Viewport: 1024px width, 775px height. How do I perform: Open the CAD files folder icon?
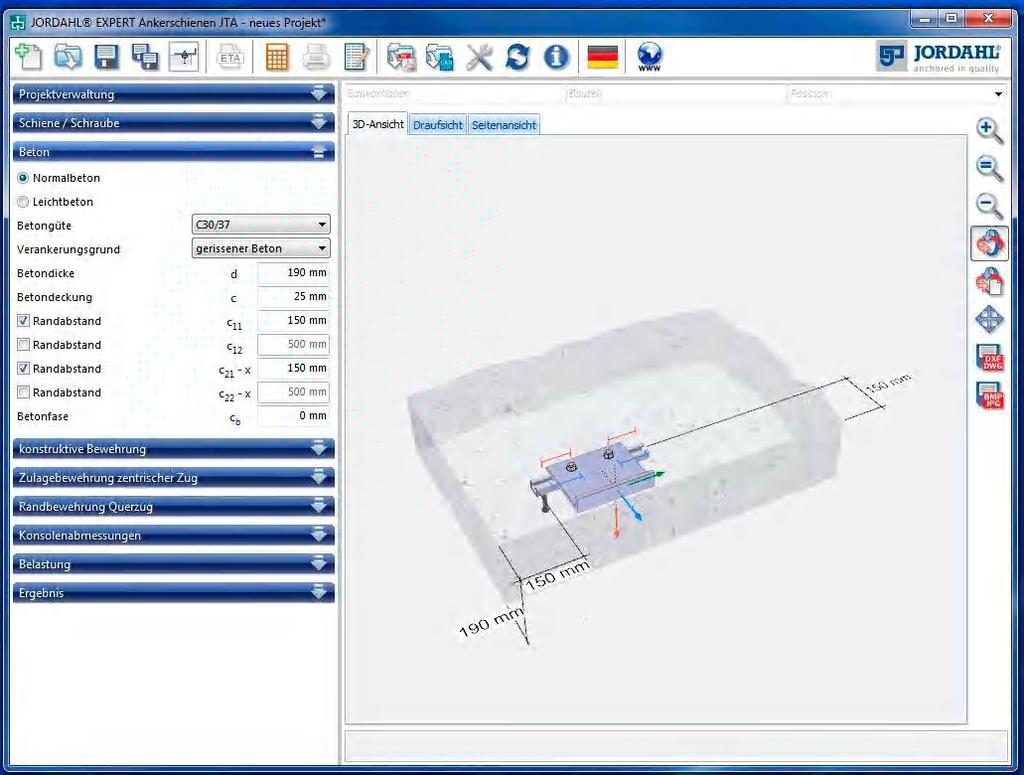click(x=440, y=57)
